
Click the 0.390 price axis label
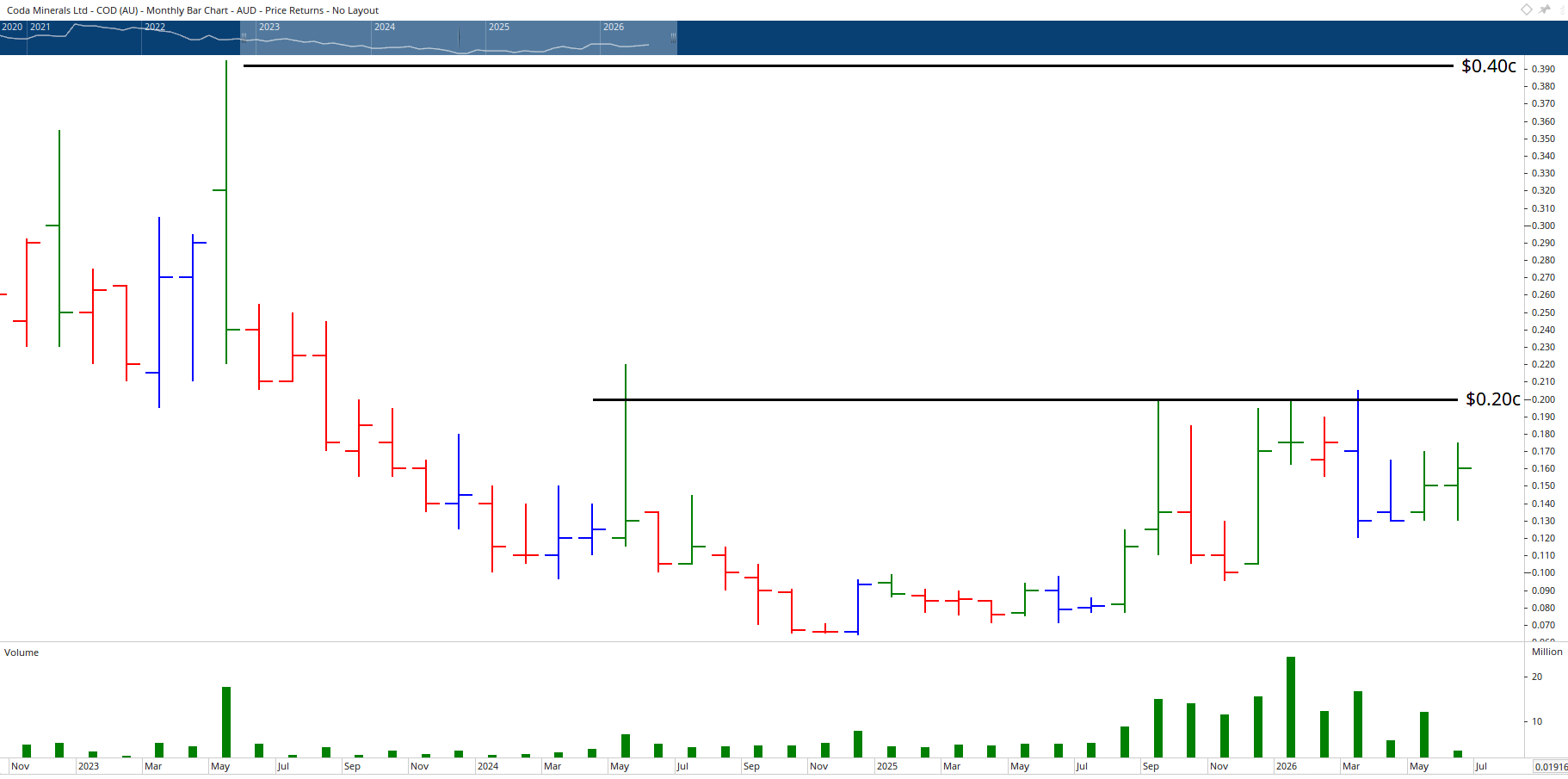(1543, 69)
